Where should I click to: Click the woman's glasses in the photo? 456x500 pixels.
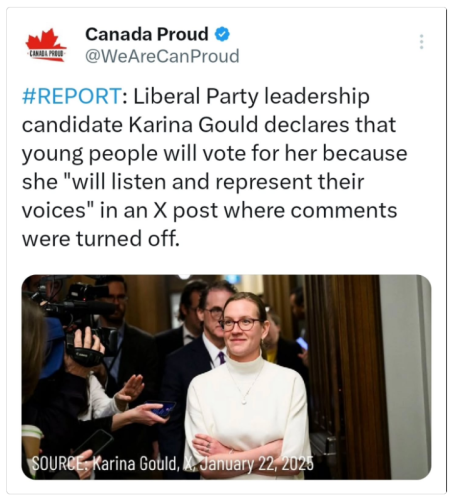[x=240, y=324]
